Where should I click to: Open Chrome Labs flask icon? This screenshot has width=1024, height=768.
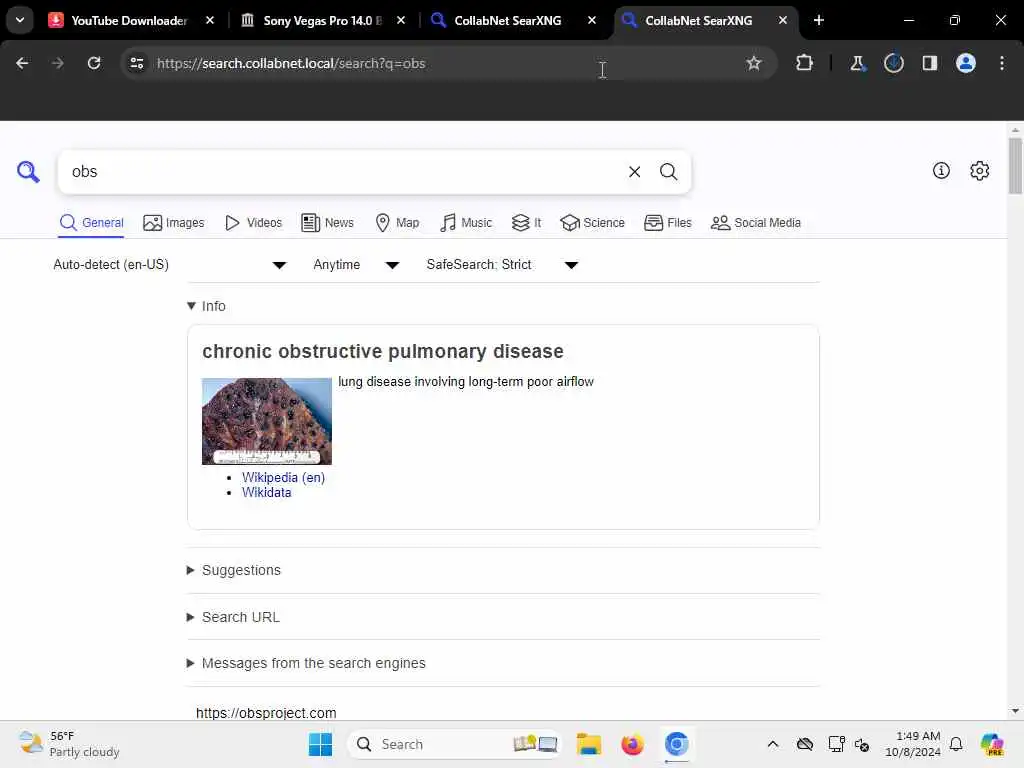click(857, 63)
